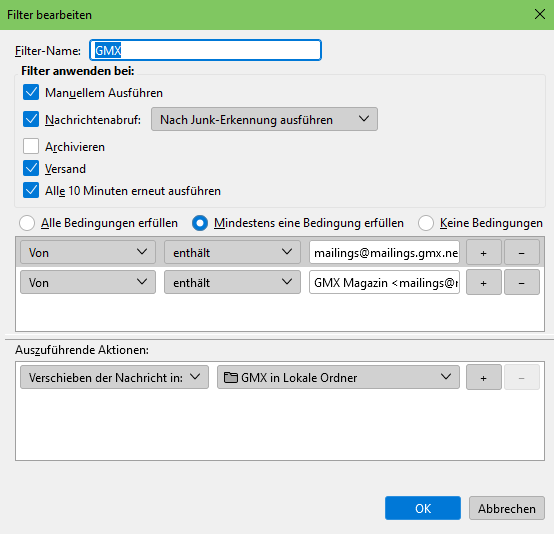Remove the mailings@mailings.gmx.net condition row

click(522, 252)
